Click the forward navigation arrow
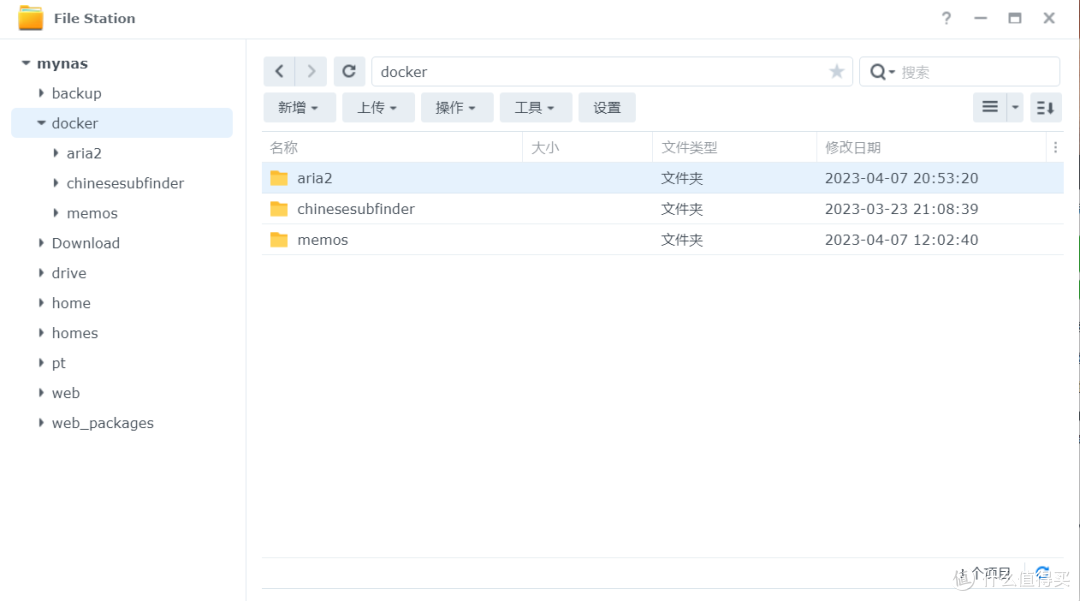The width and height of the screenshot is (1080, 601). [x=311, y=71]
